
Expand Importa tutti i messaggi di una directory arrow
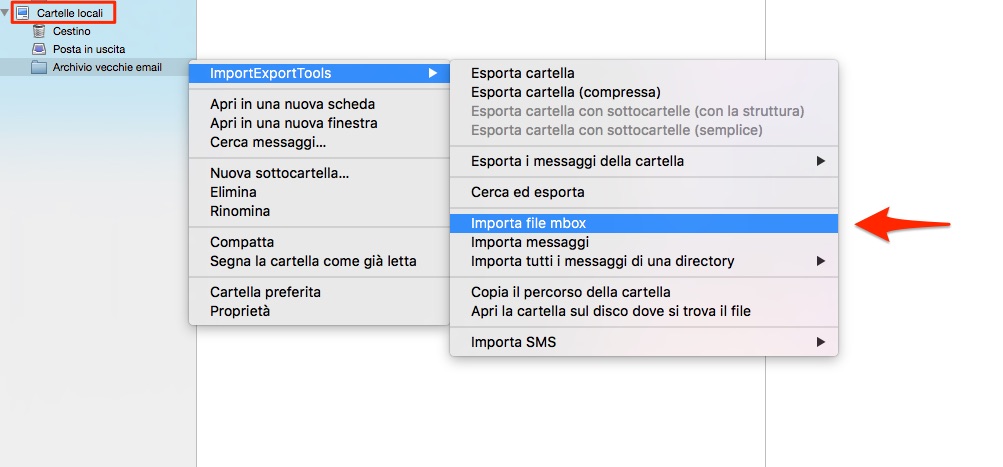pos(821,261)
